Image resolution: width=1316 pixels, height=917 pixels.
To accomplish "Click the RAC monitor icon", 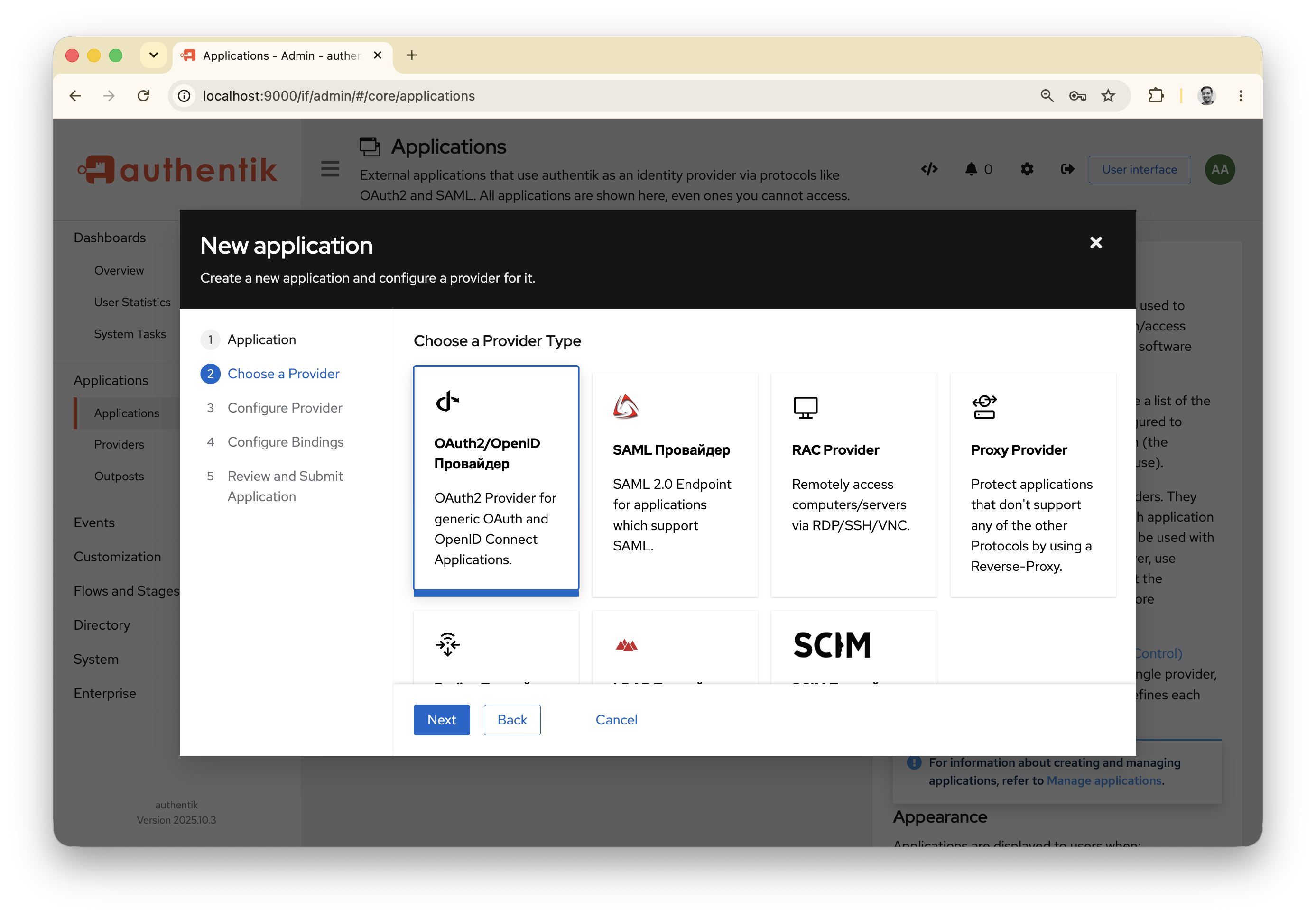I will coord(806,408).
